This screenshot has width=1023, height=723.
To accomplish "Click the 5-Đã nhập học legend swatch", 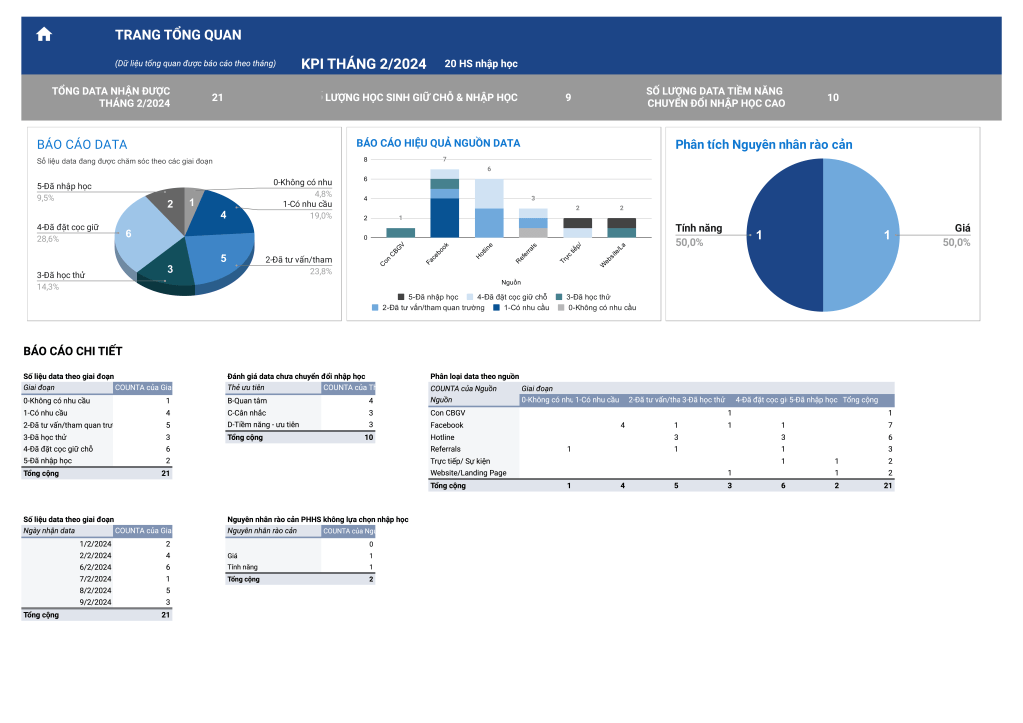I will tap(400, 297).
